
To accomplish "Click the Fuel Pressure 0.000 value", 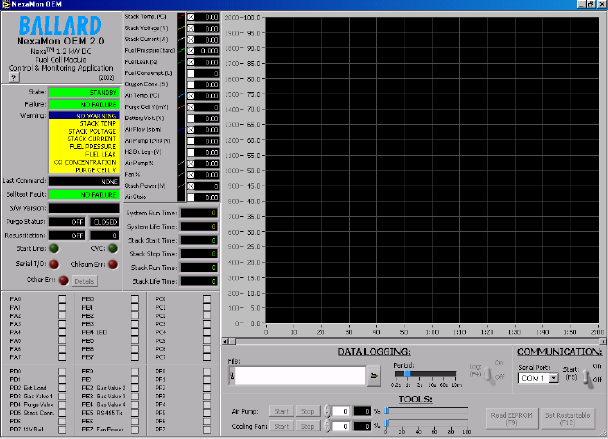I will tap(207, 51).
